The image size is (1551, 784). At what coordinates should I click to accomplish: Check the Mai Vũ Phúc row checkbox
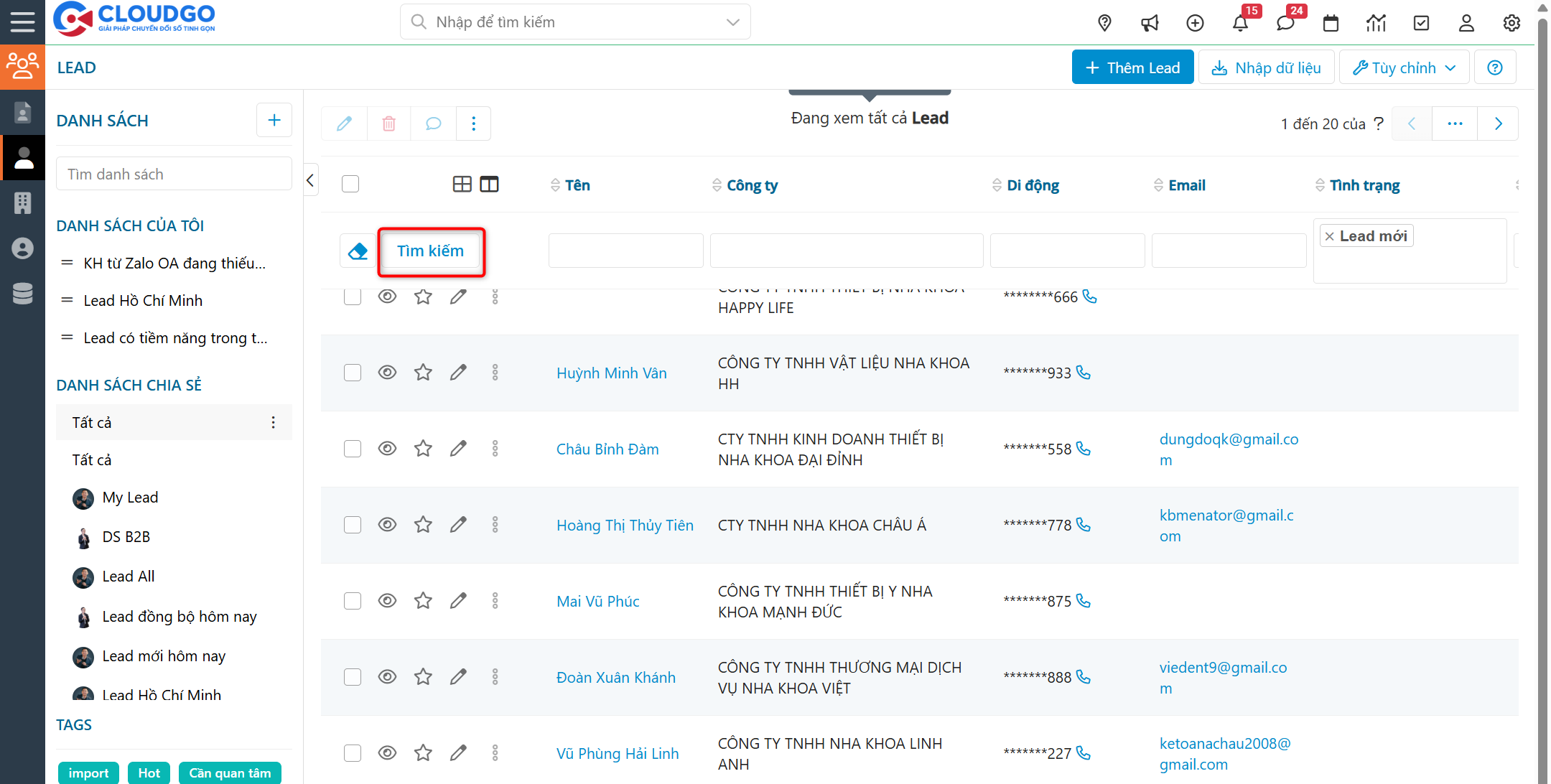point(352,601)
